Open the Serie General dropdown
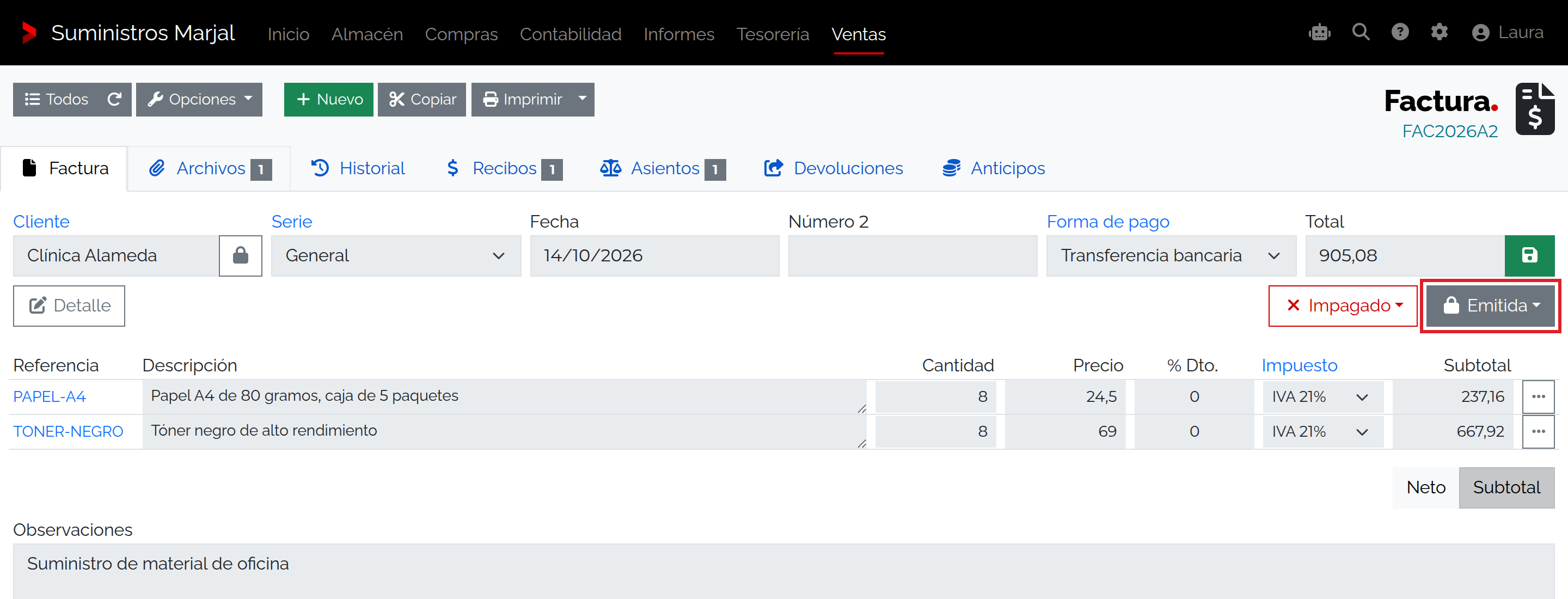1568x599 pixels. coord(396,256)
